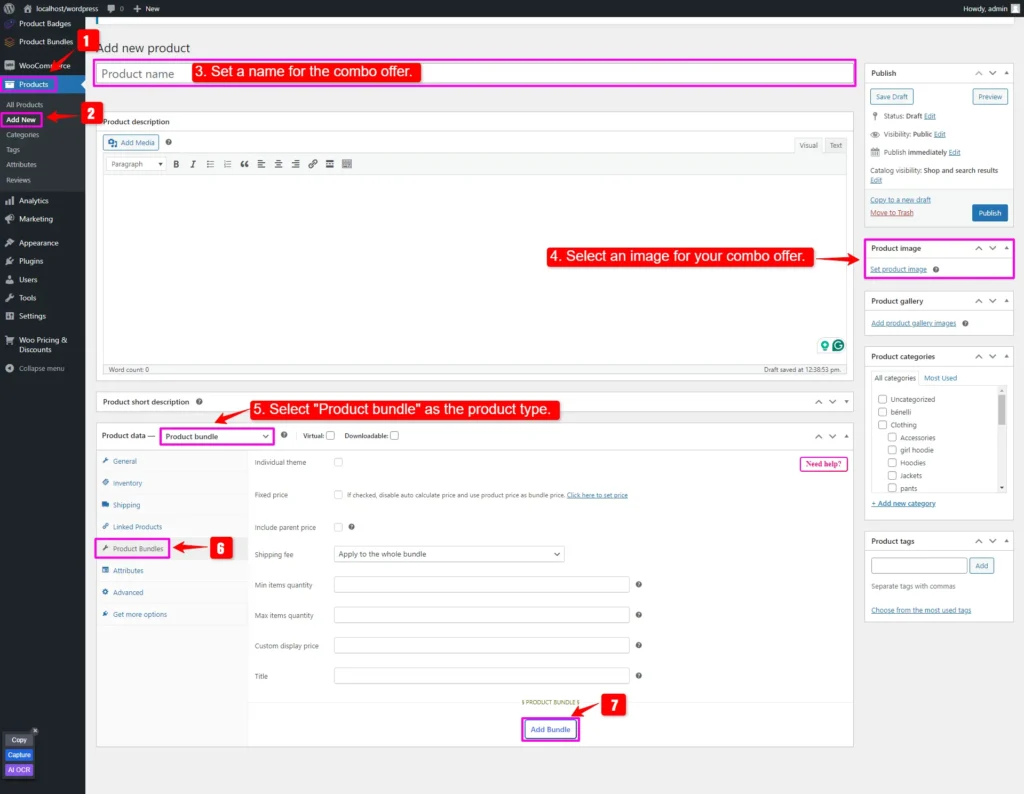1024x794 pixels.
Task: Click the Save Draft button
Action: (890, 96)
